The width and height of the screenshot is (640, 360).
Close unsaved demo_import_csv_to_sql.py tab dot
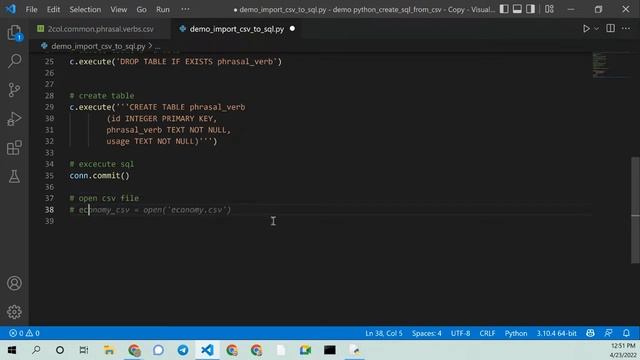pyautogui.click(x=292, y=29)
